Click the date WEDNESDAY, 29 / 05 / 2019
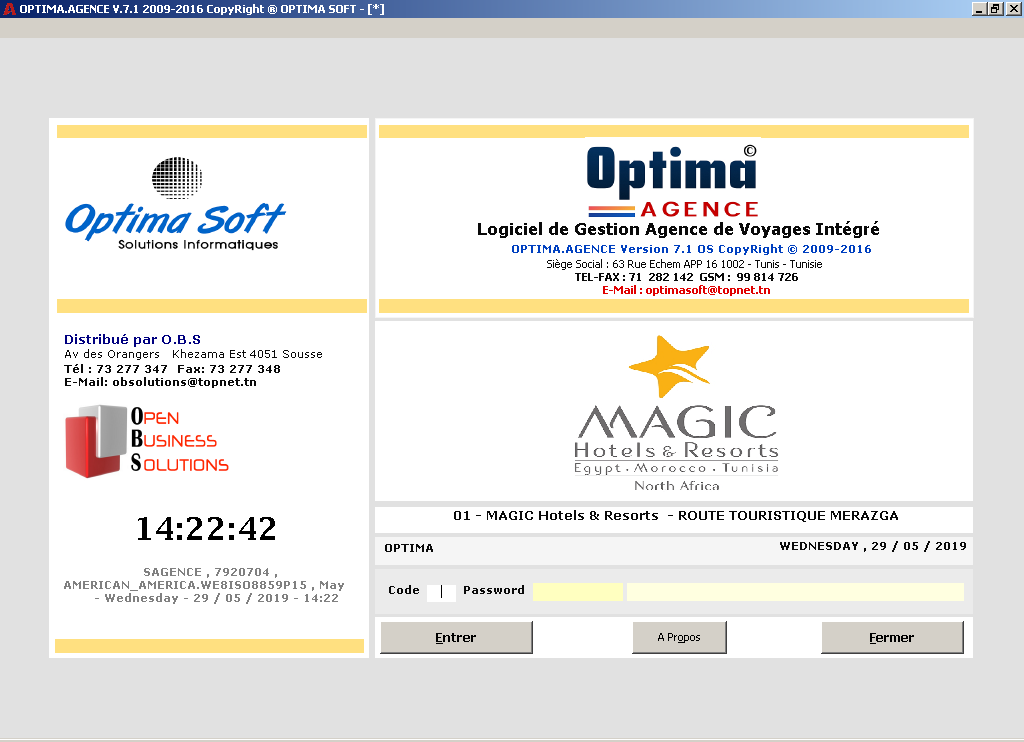Viewport: 1024px width, 742px height. (x=872, y=546)
